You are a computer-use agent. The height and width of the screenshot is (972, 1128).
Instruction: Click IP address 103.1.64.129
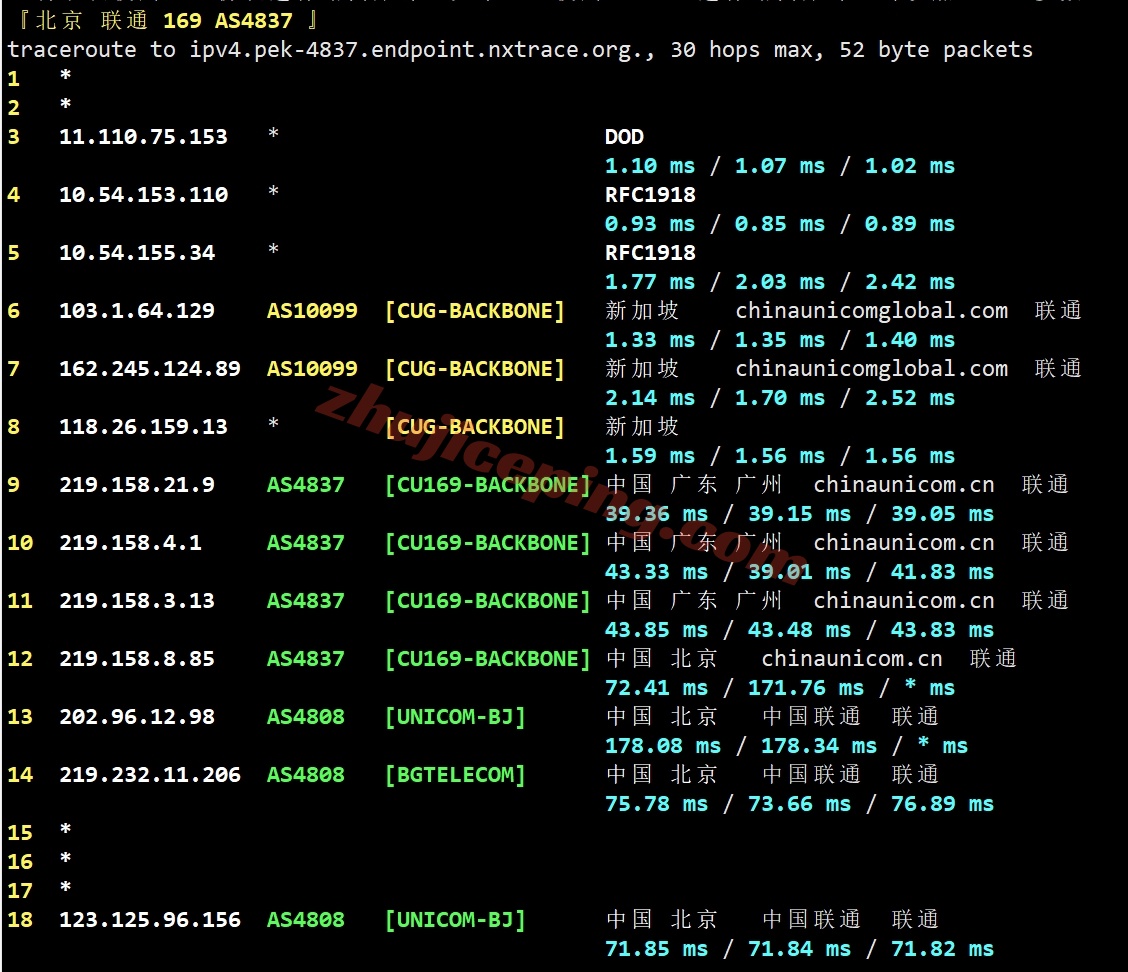[137, 311]
